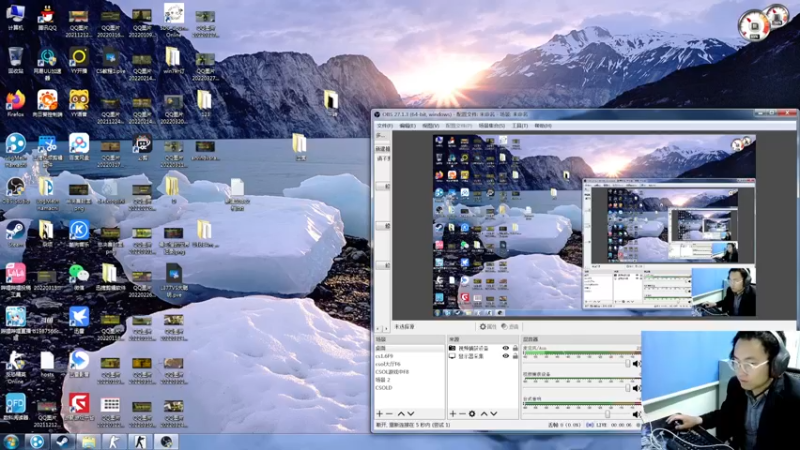The image size is (800, 450).
Task: Open the Steam desktop shortcut
Action: (x=16, y=234)
